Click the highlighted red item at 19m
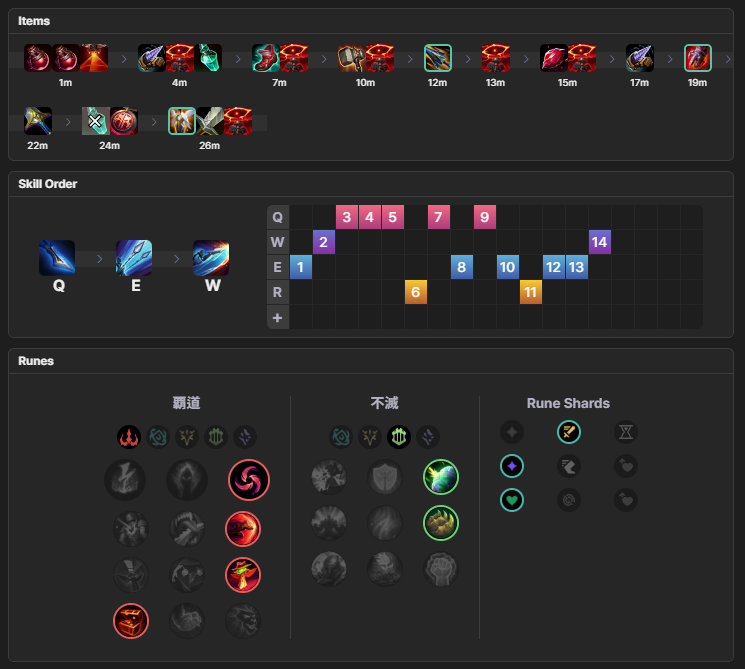This screenshot has width=745, height=669. 697,58
